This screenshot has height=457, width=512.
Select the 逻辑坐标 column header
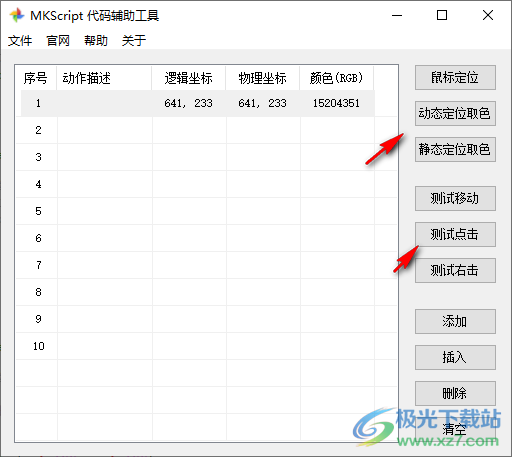(189, 78)
